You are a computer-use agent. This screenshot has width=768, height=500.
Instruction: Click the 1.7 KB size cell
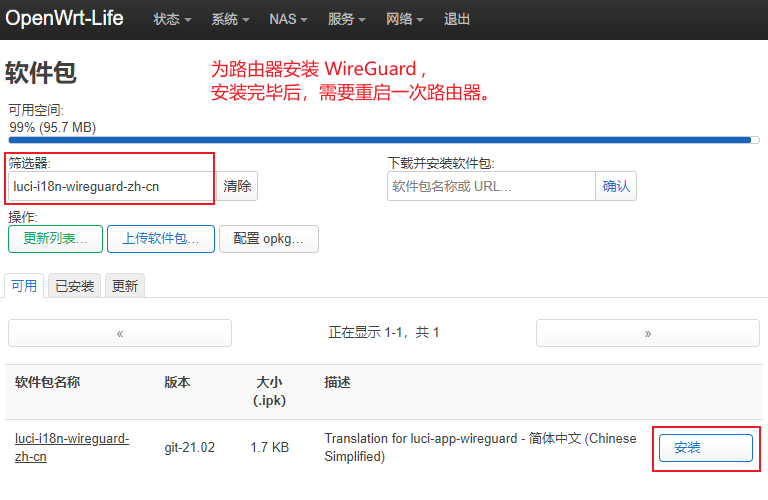(270, 447)
